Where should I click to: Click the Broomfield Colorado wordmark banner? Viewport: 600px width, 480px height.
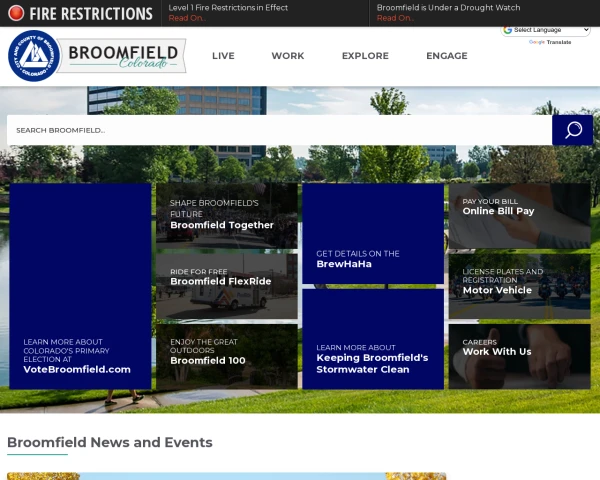[123, 56]
